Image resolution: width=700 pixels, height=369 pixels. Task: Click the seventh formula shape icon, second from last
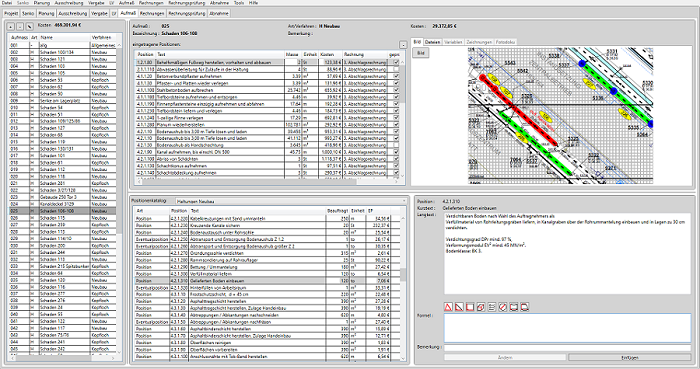(514, 307)
